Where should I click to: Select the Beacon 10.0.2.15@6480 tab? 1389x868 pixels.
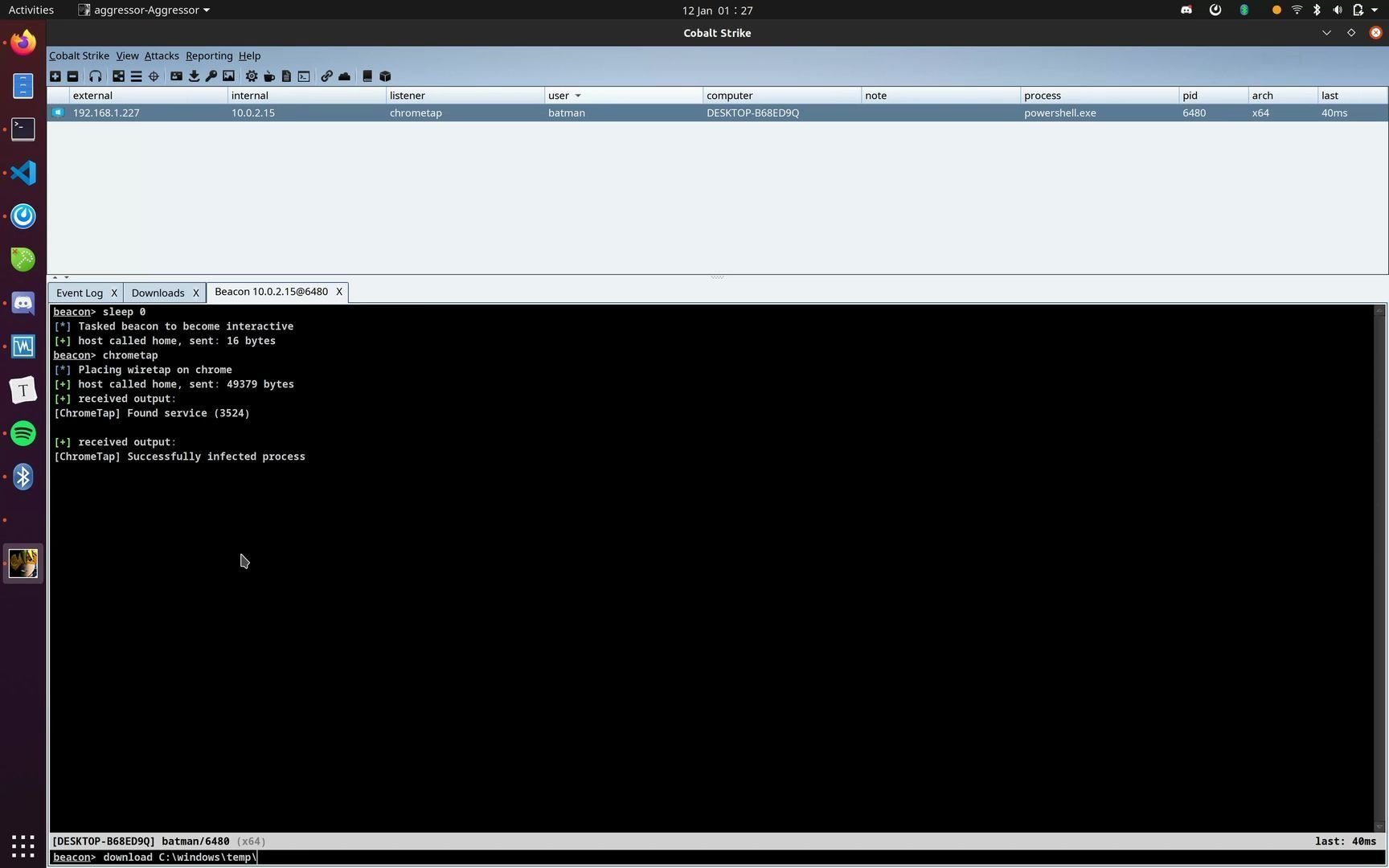point(271,292)
